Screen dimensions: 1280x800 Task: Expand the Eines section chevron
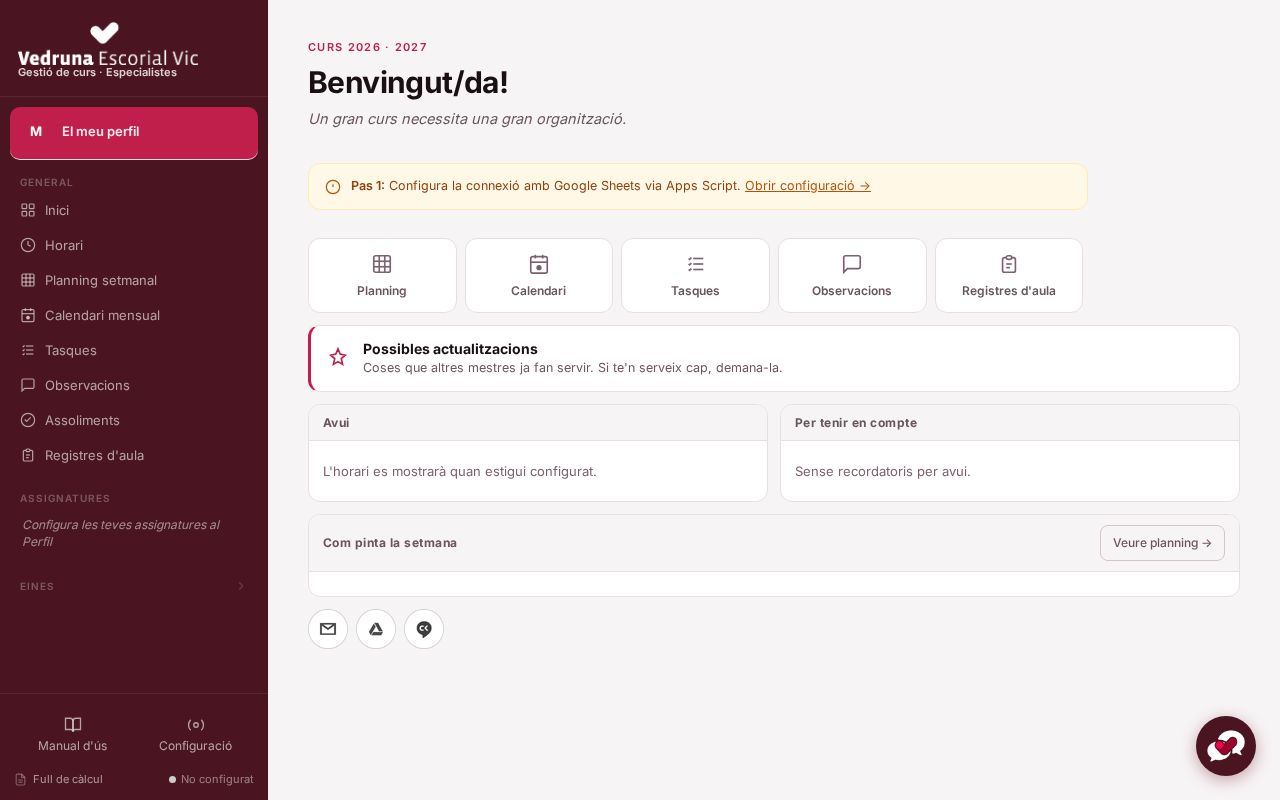[240, 586]
